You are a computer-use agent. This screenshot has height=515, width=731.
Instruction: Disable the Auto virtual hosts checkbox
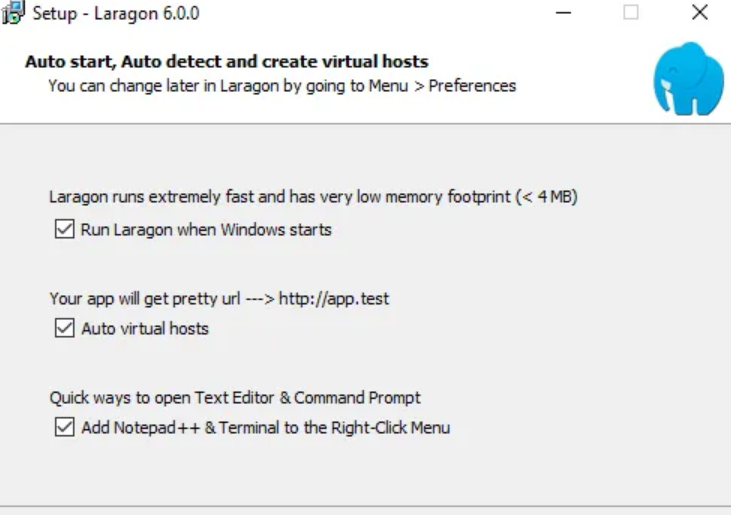click(x=65, y=328)
